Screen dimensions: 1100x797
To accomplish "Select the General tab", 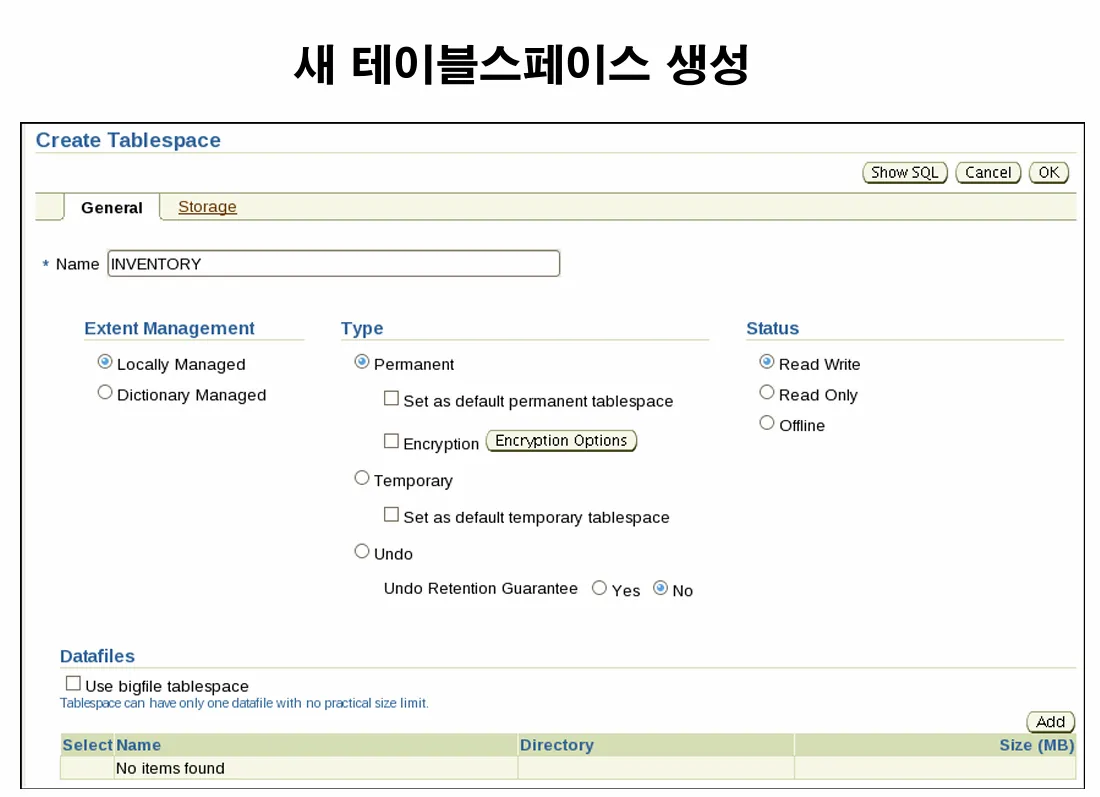I will (112, 208).
